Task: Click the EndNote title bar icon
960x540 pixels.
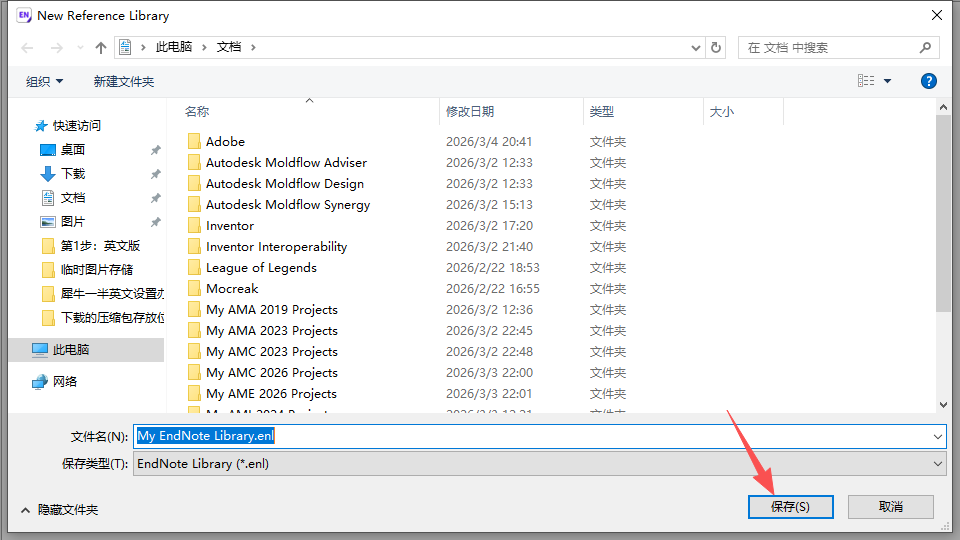Action: click(x=24, y=15)
